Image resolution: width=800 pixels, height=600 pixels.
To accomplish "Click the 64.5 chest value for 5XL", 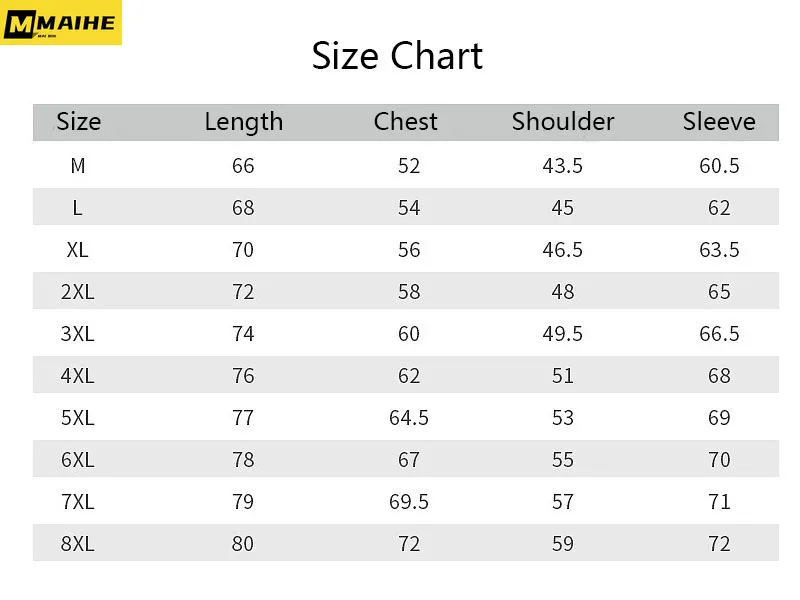I will (409, 418).
